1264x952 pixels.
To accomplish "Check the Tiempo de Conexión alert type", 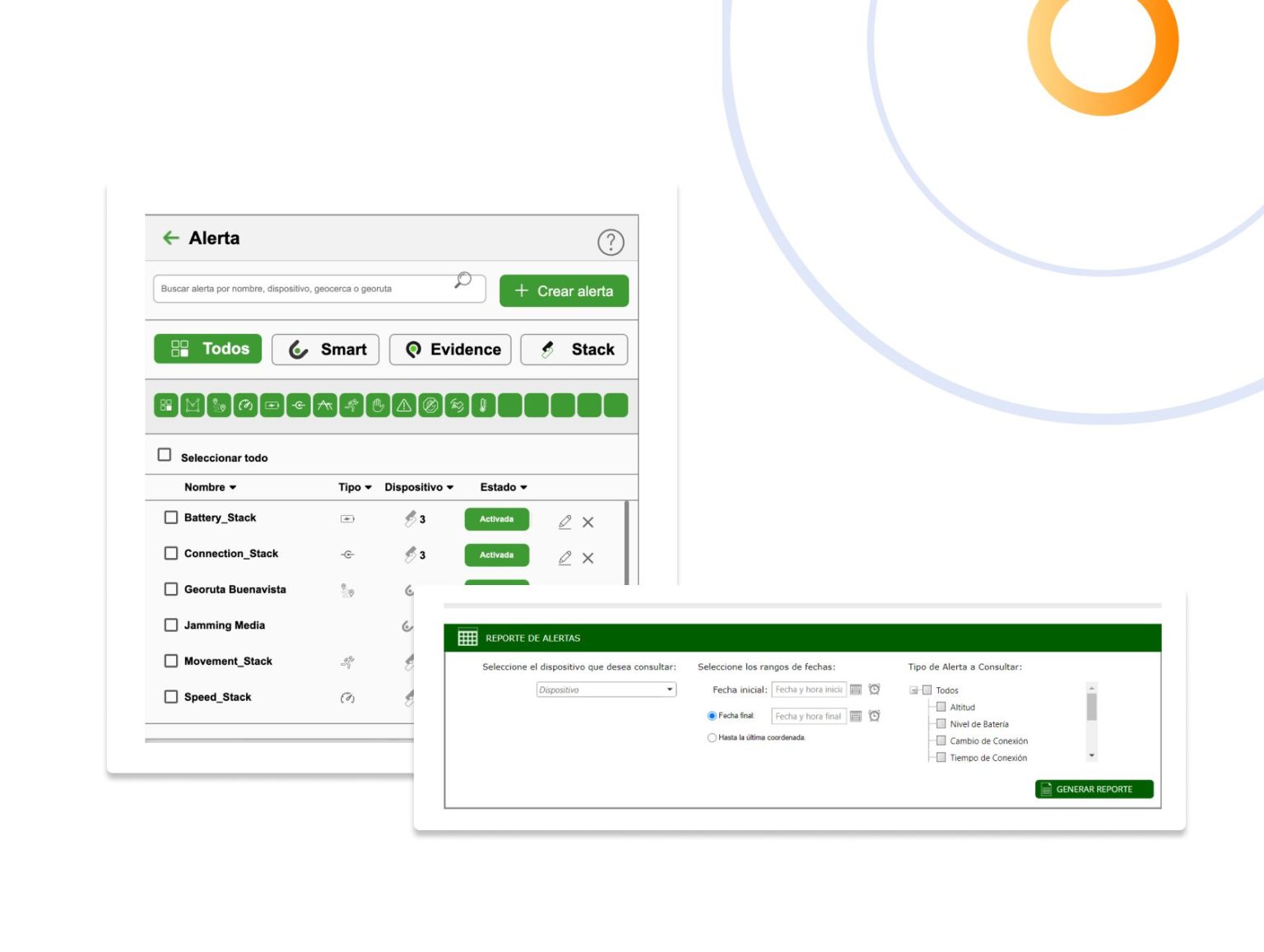I will coord(941,757).
